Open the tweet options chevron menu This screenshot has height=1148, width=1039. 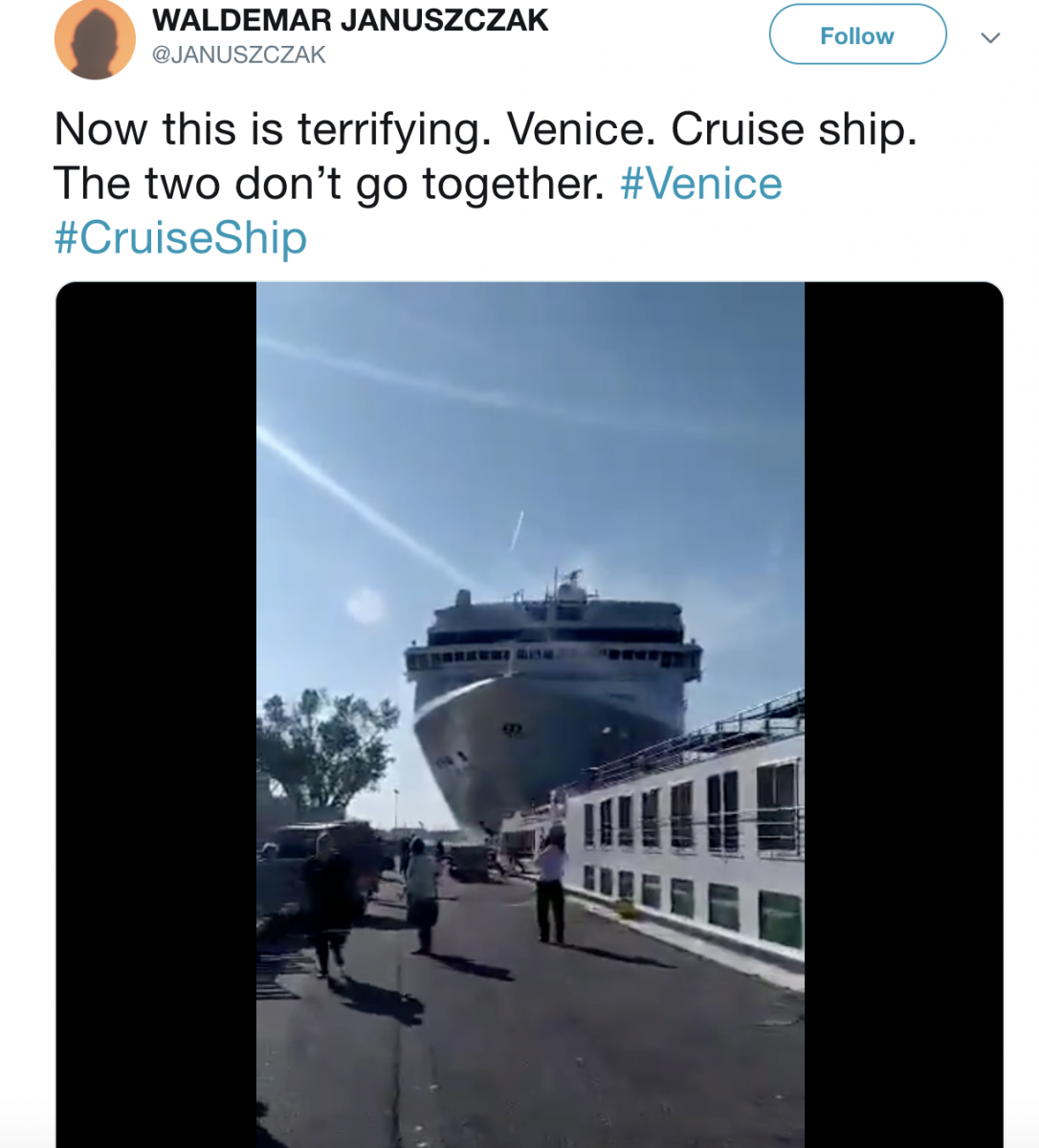click(990, 37)
